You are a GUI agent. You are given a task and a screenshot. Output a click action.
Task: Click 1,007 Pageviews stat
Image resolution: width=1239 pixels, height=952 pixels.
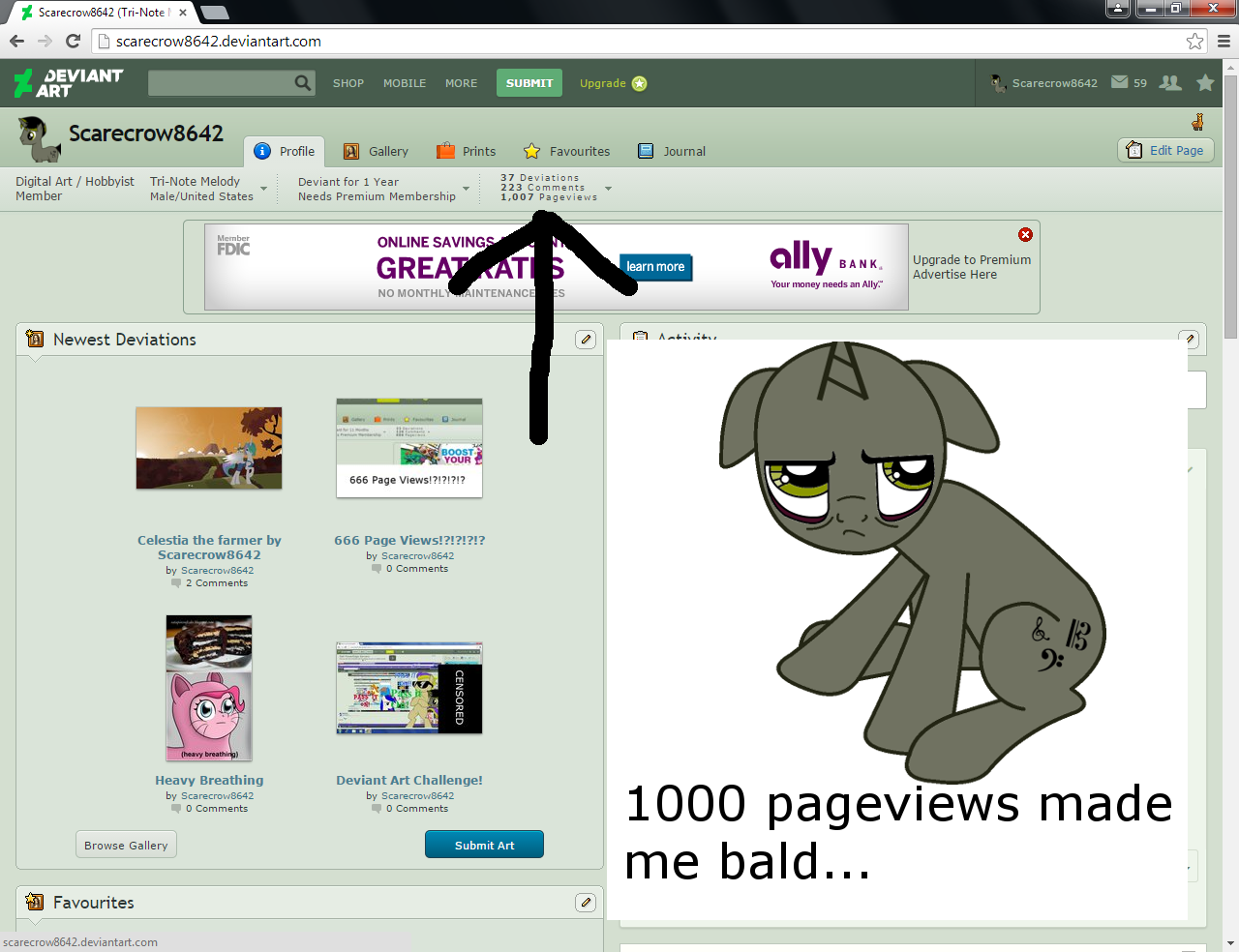[549, 197]
